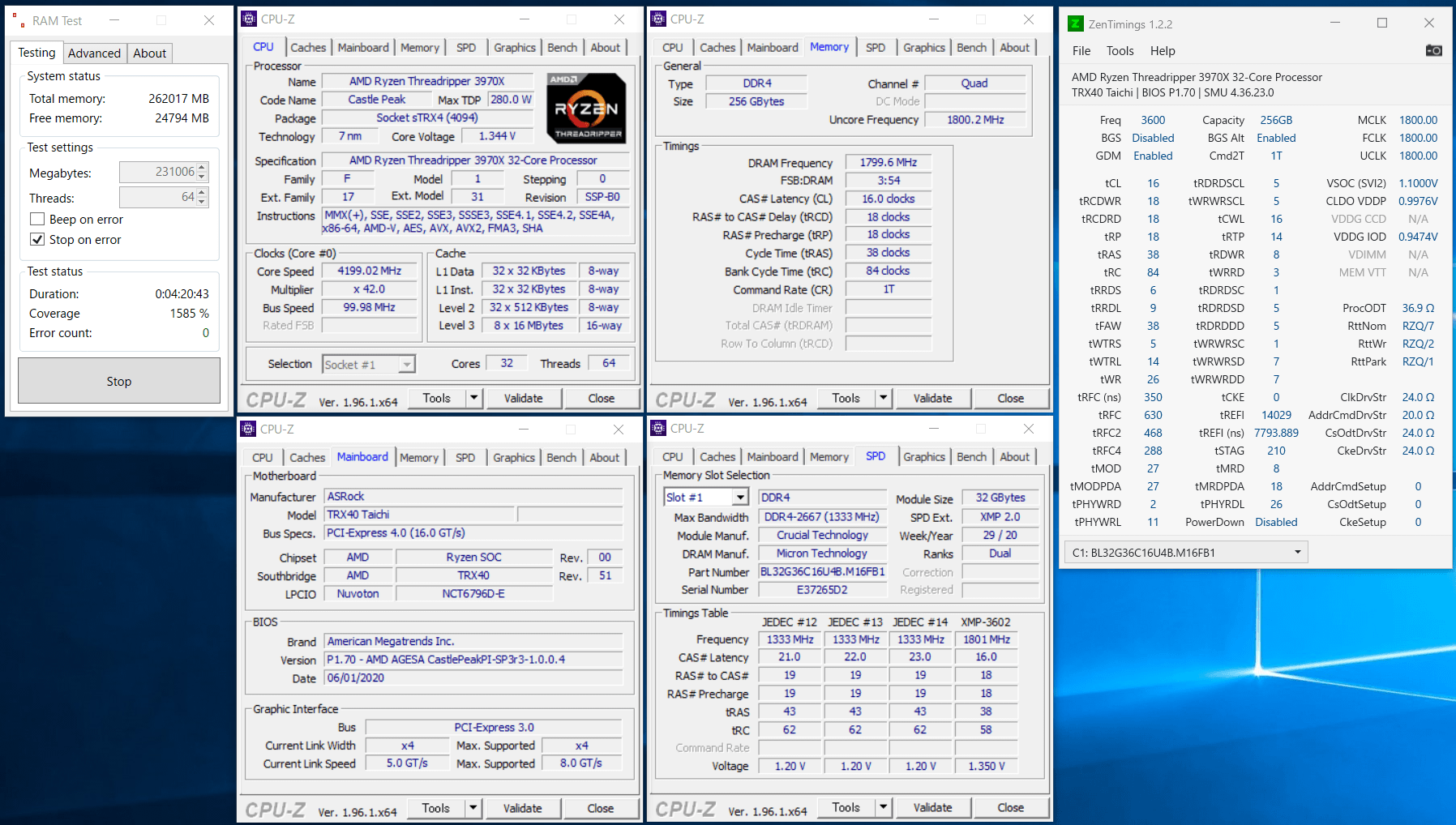Select the Testing tab in RAM Test
Image resolution: width=1456 pixels, height=825 pixels.
[36, 53]
